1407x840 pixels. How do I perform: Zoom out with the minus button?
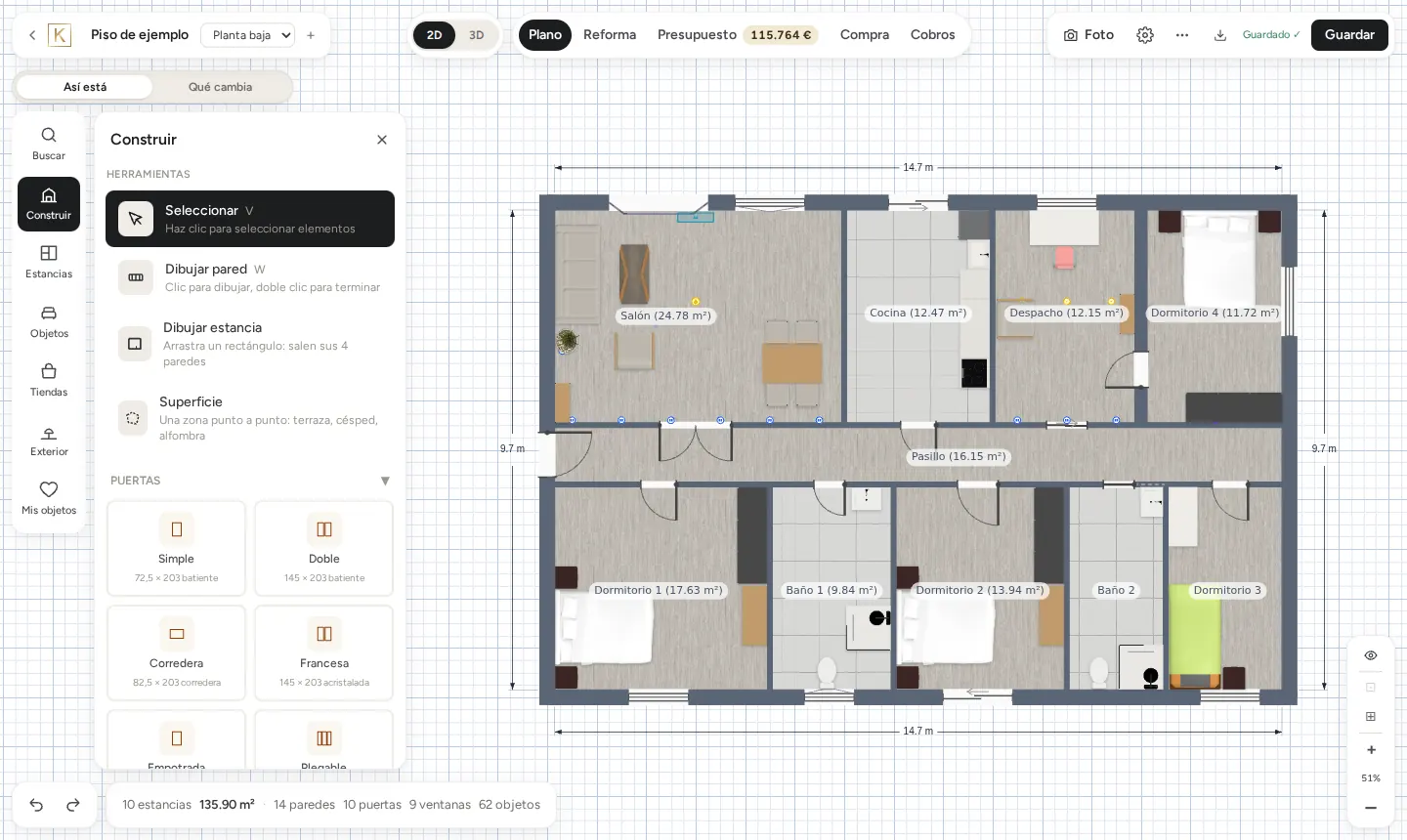click(1371, 808)
